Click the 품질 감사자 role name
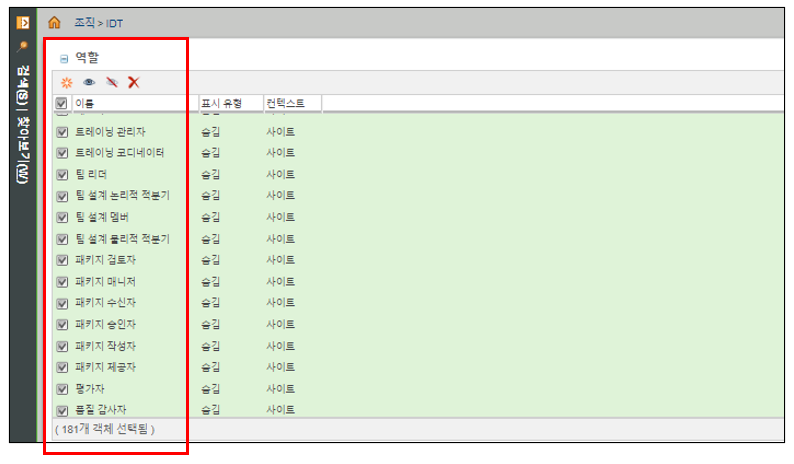Image resolution: width=794 pixels, height=464 pixels. coord(100,410)
